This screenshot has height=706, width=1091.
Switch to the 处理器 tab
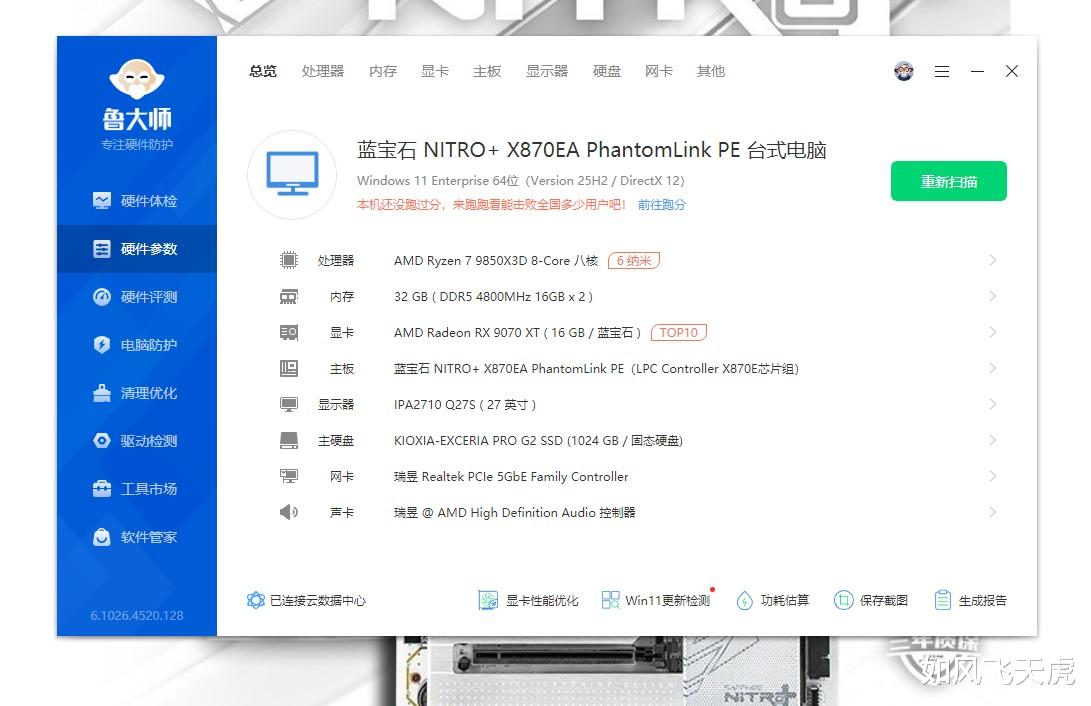[323, 71]
